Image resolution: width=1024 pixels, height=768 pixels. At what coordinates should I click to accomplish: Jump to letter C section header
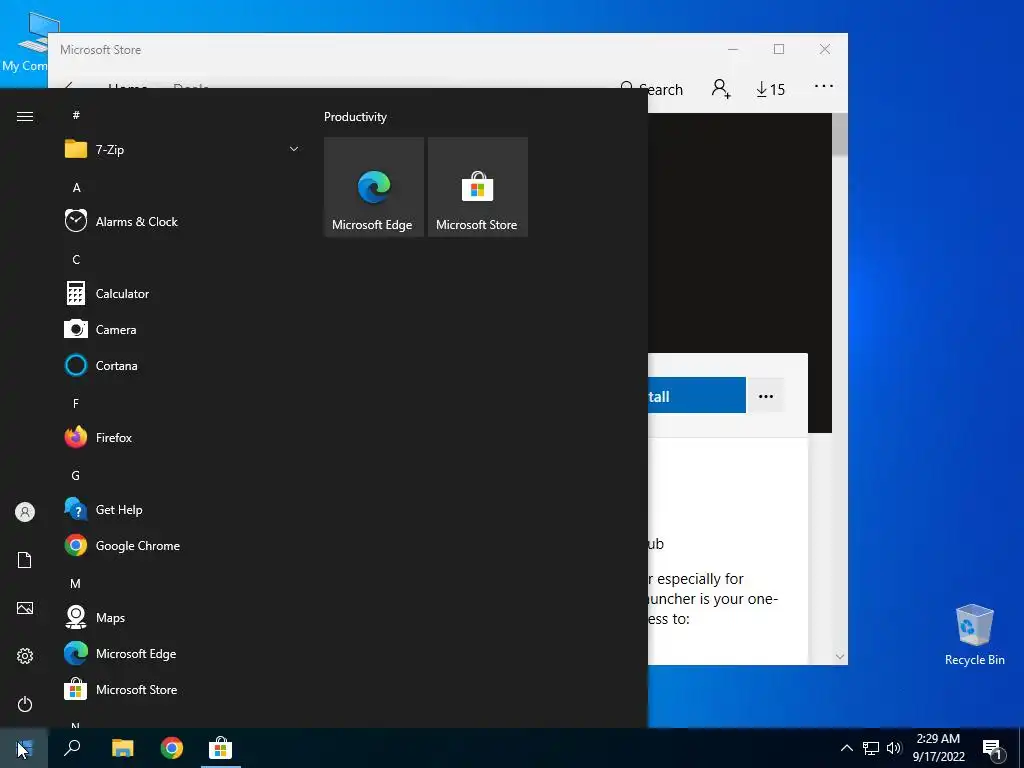[x=76, y=259]
